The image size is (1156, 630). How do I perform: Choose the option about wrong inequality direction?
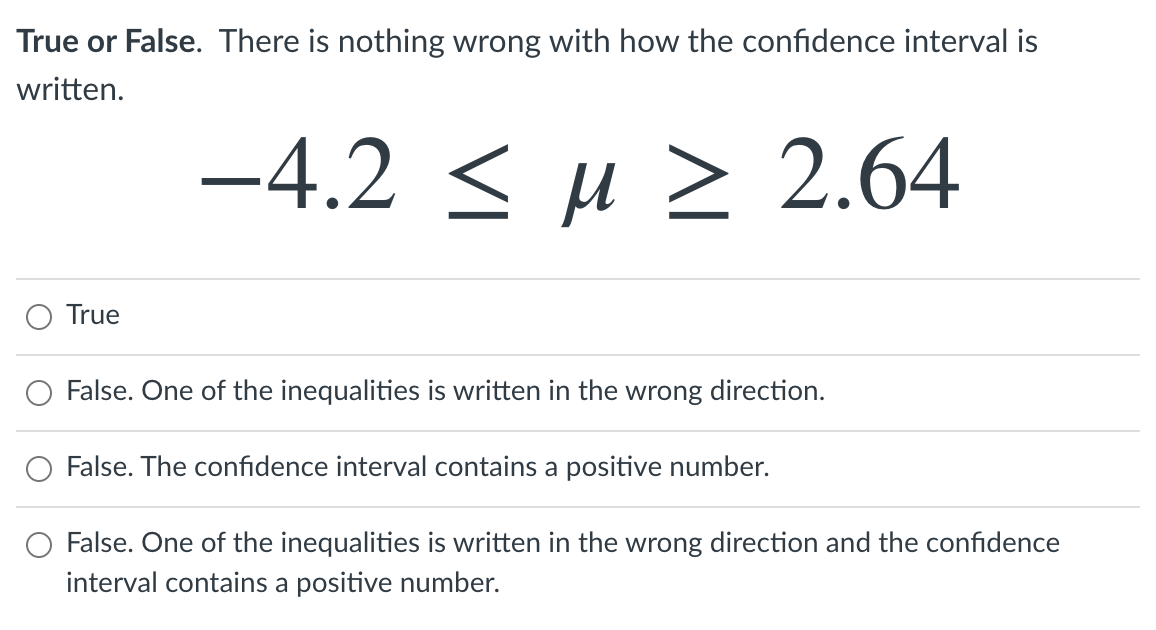click(38, 393)
